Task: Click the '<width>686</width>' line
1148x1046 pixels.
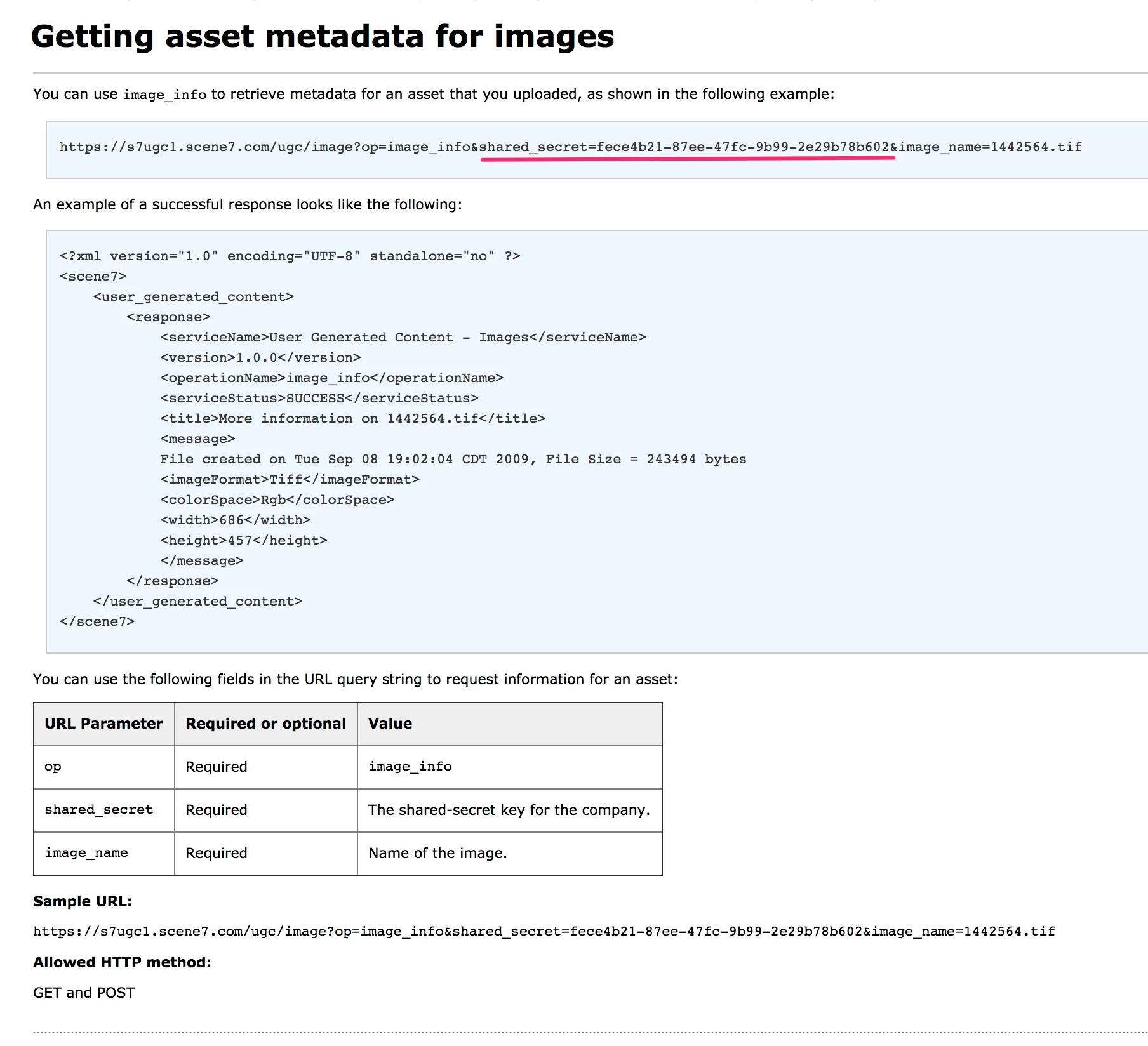Action: coord(235,520)
